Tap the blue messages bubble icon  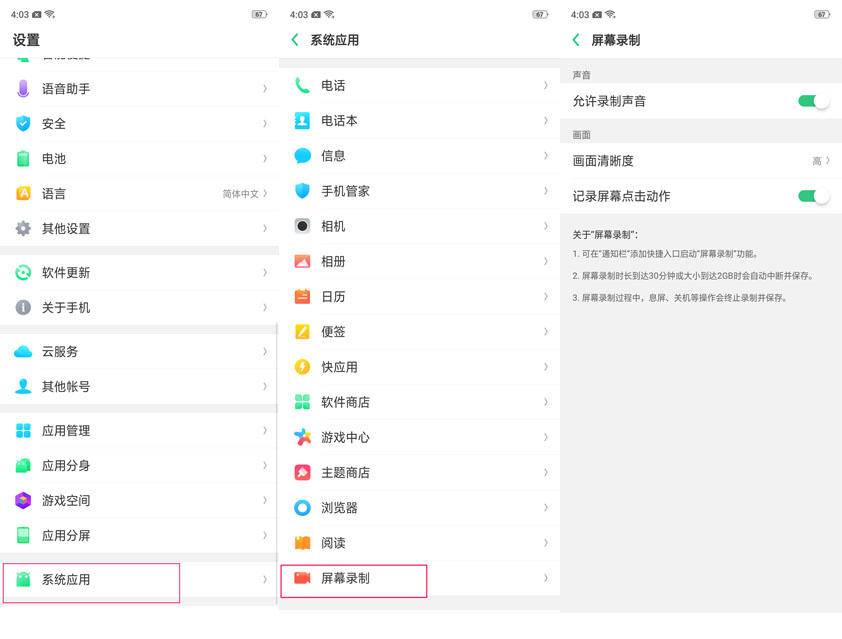302,156
